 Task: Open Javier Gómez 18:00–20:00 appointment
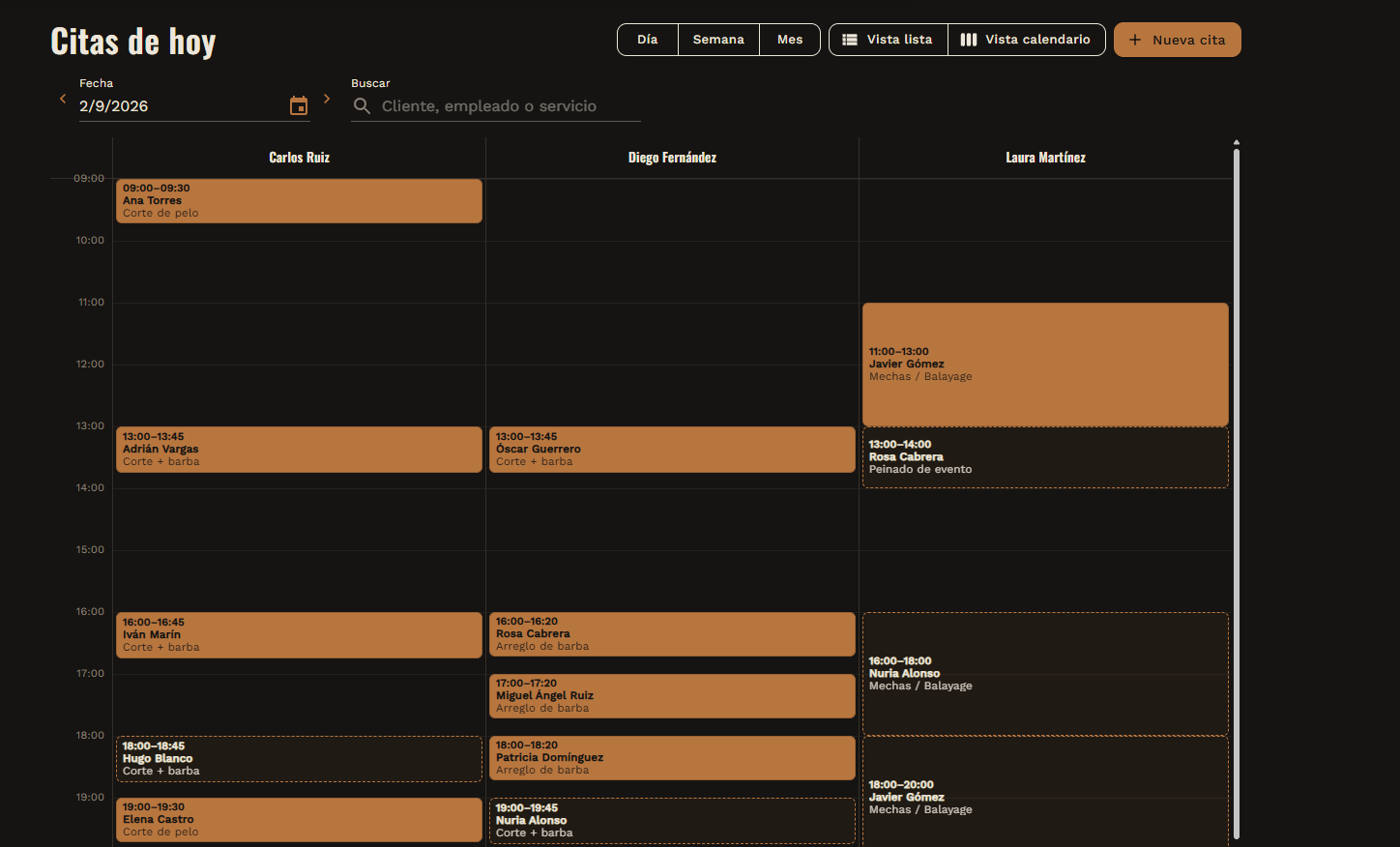point(1045,792)
